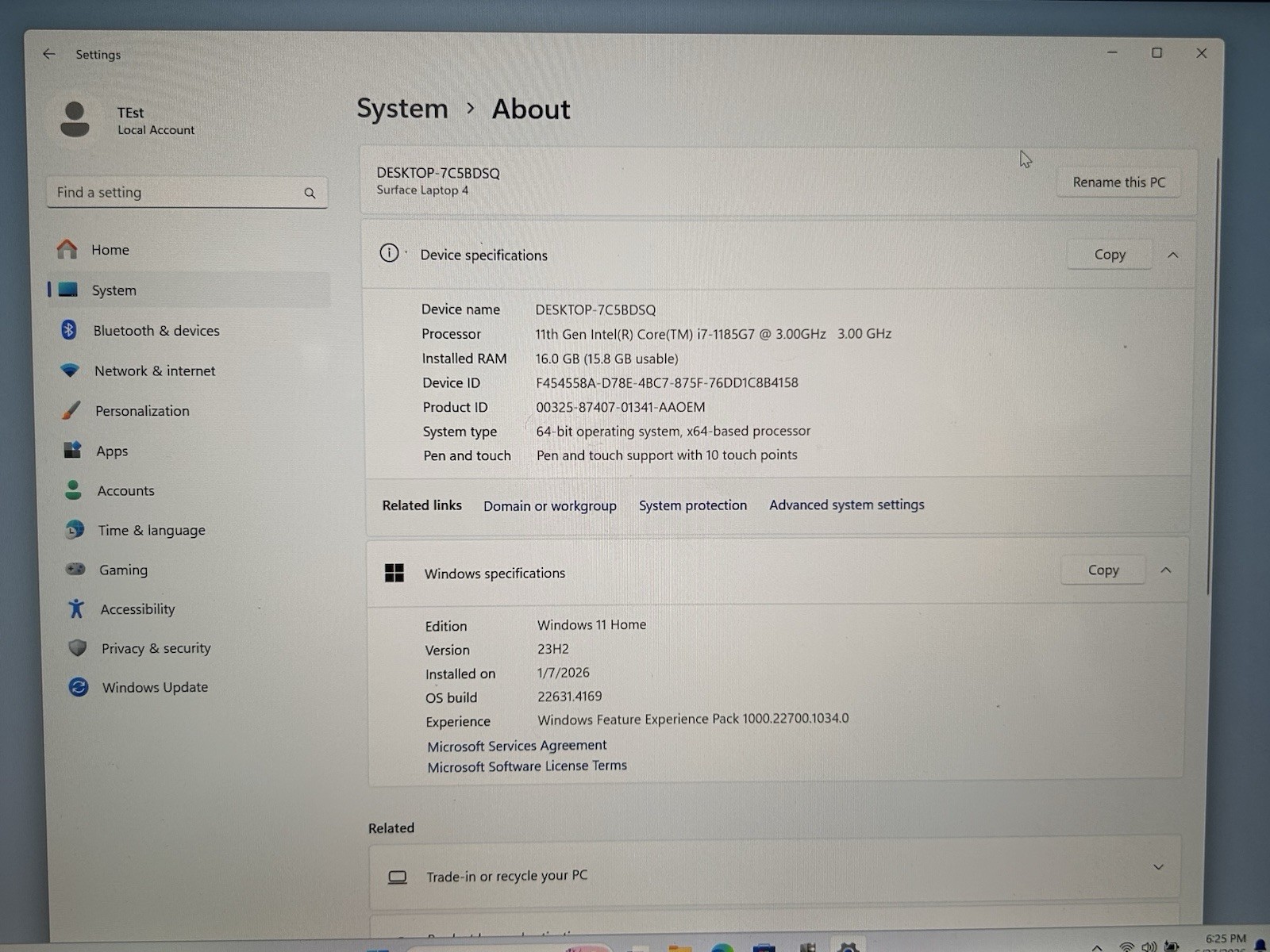Click the Accounts person icon
This screenshot has height=952, width=1270.
coord(73,489)
